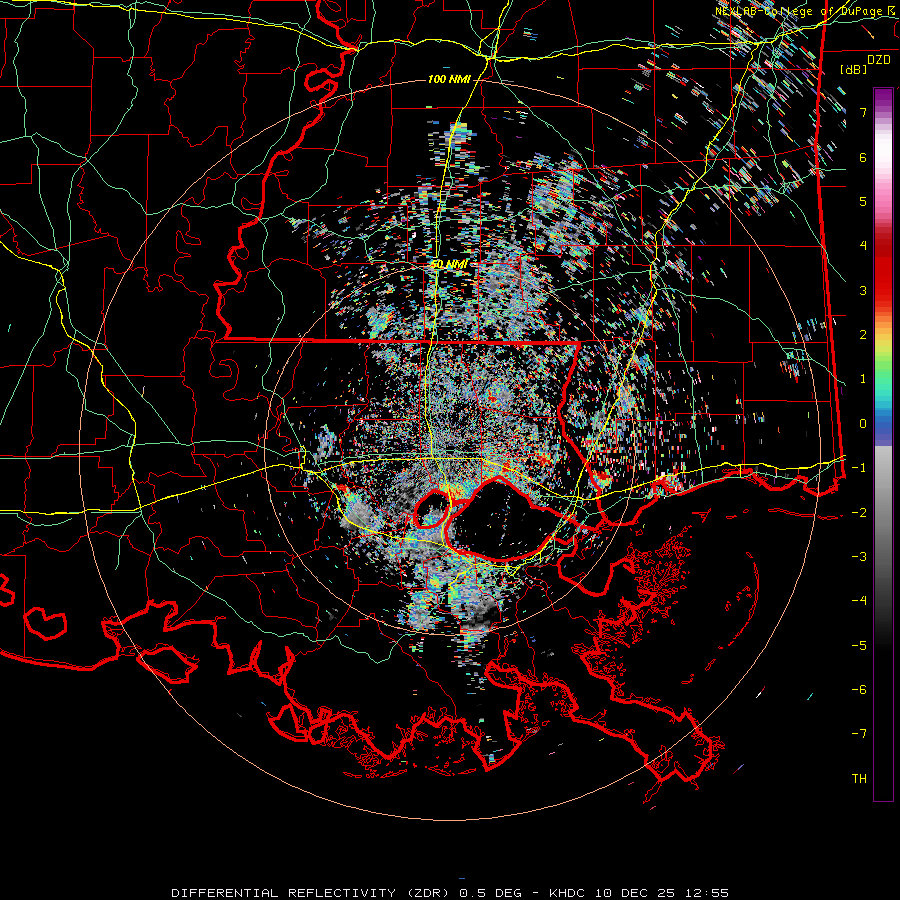Viewport: 900px width, 900px height.
Task: Click the '-2' value on color scale
Action: click(x=859, y=513)
